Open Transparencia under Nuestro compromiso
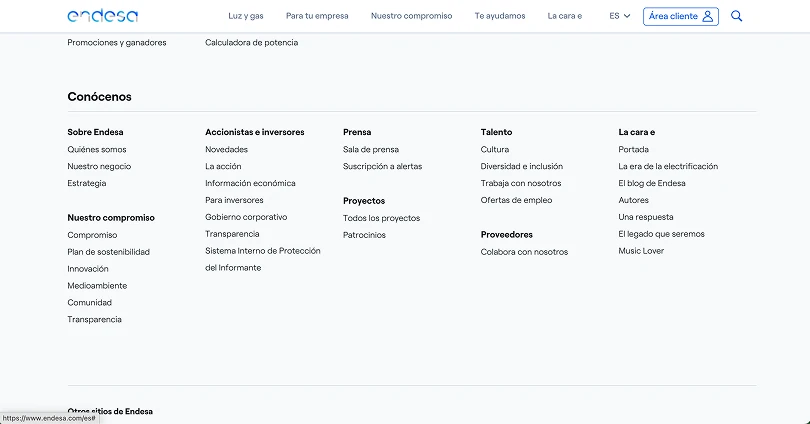This screenshot has width=810, height=424. click(95, 320)
